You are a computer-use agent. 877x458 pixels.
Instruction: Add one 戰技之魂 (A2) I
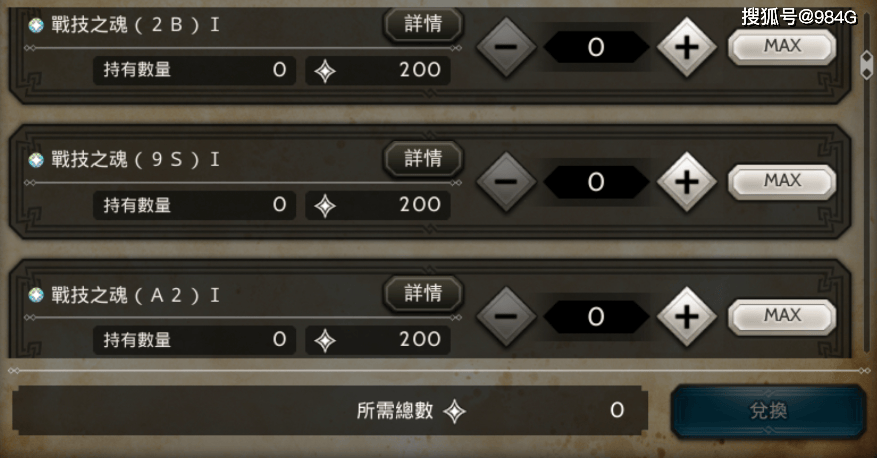tap(687, 317)
